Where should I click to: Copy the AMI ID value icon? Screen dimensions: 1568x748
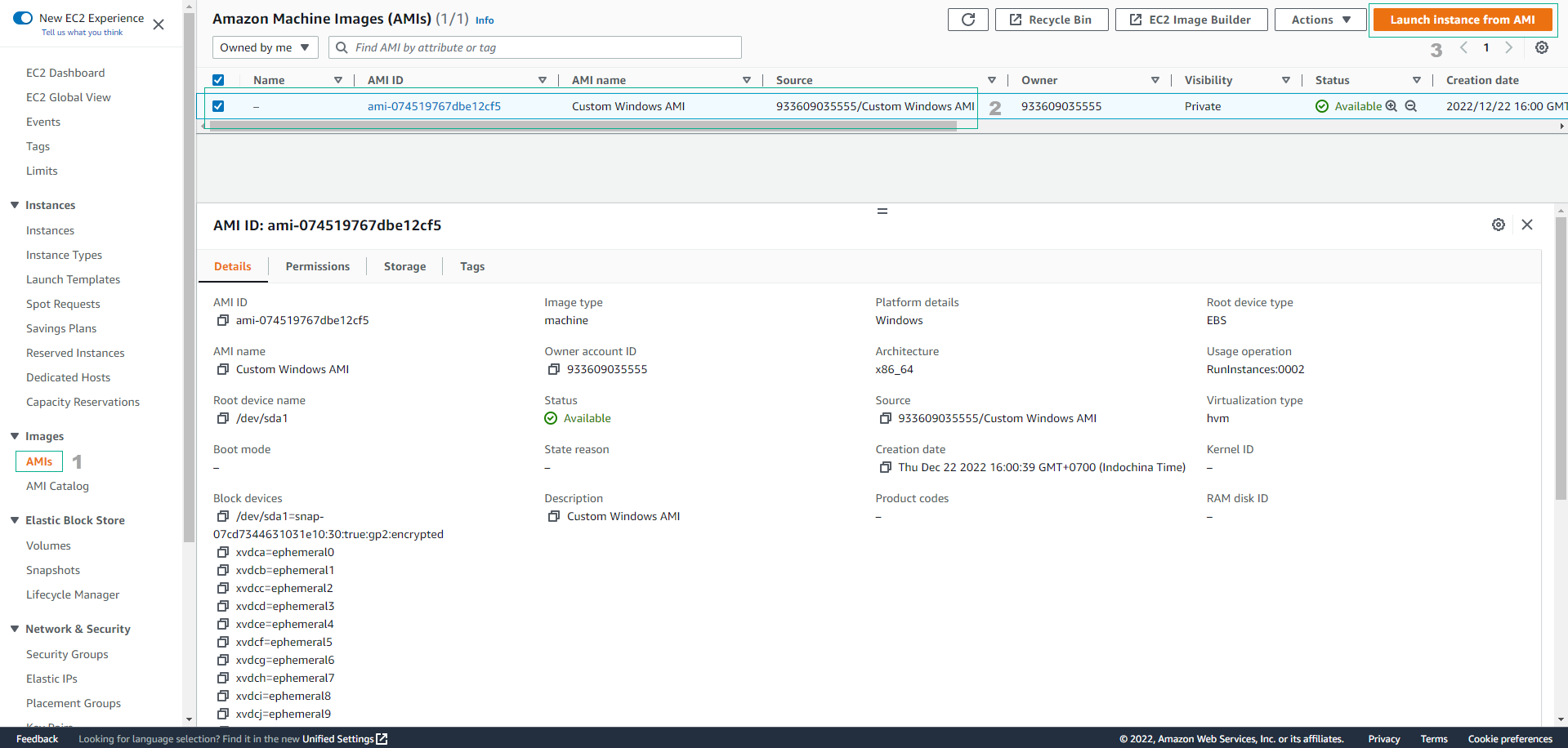[x=222, y=320]
